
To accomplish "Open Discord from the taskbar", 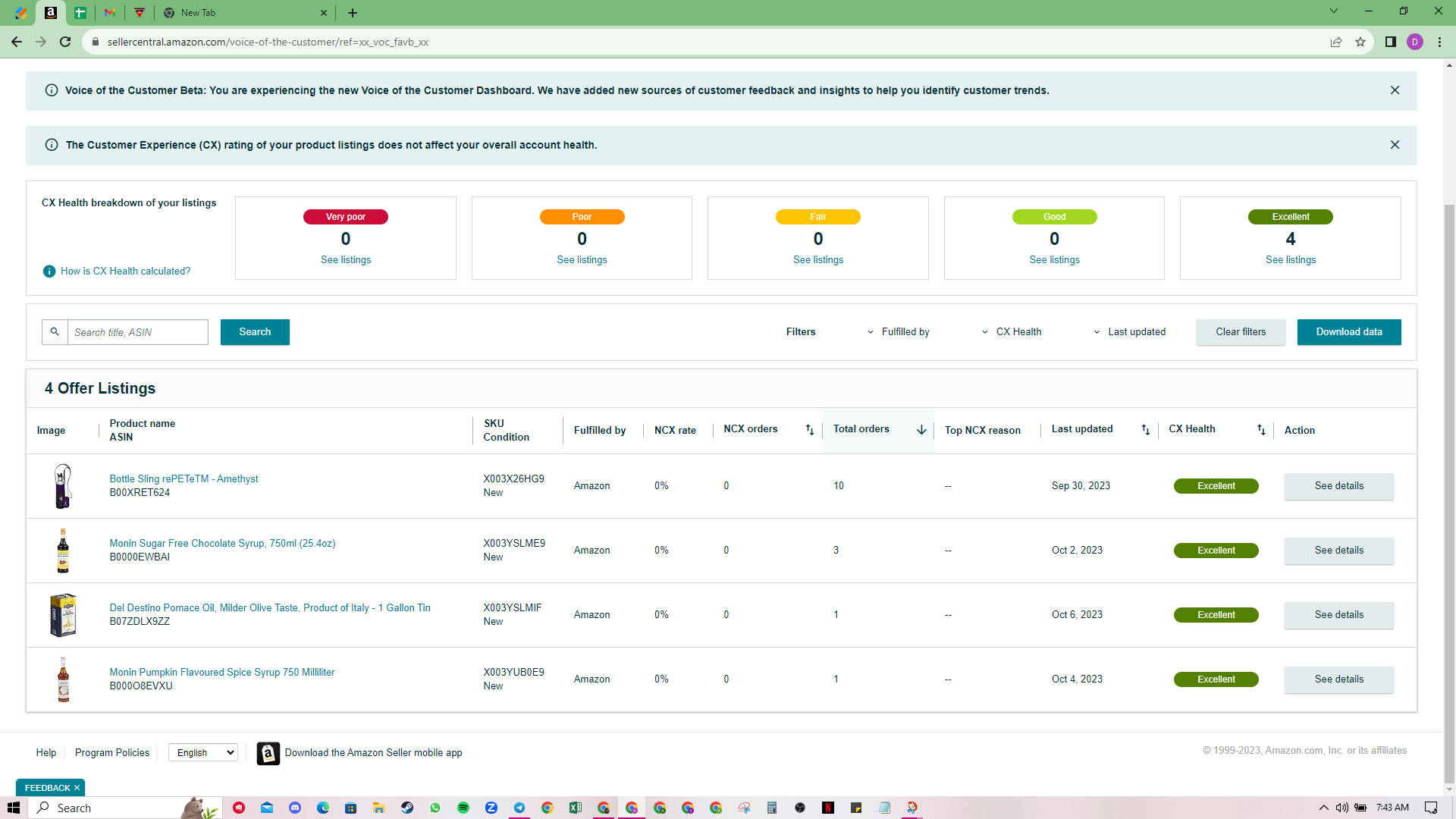I will tap(295, 808).
